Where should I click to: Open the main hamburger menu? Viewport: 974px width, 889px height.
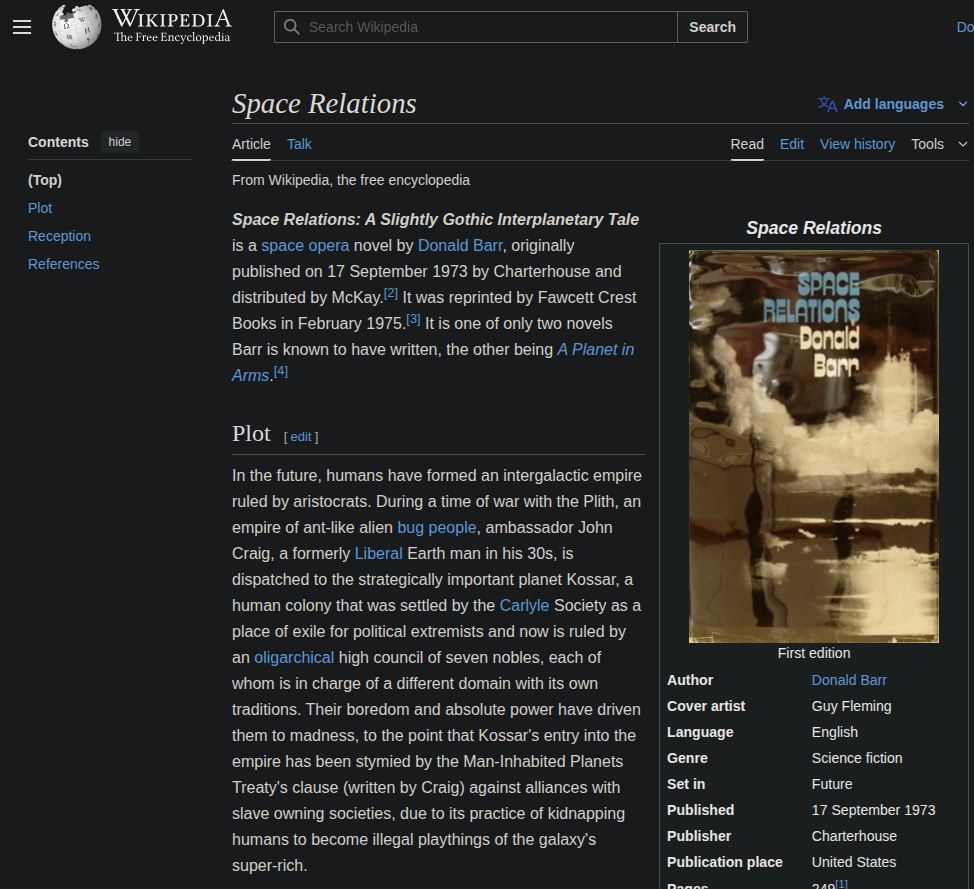pyautogui.click(x=22, y=27)
